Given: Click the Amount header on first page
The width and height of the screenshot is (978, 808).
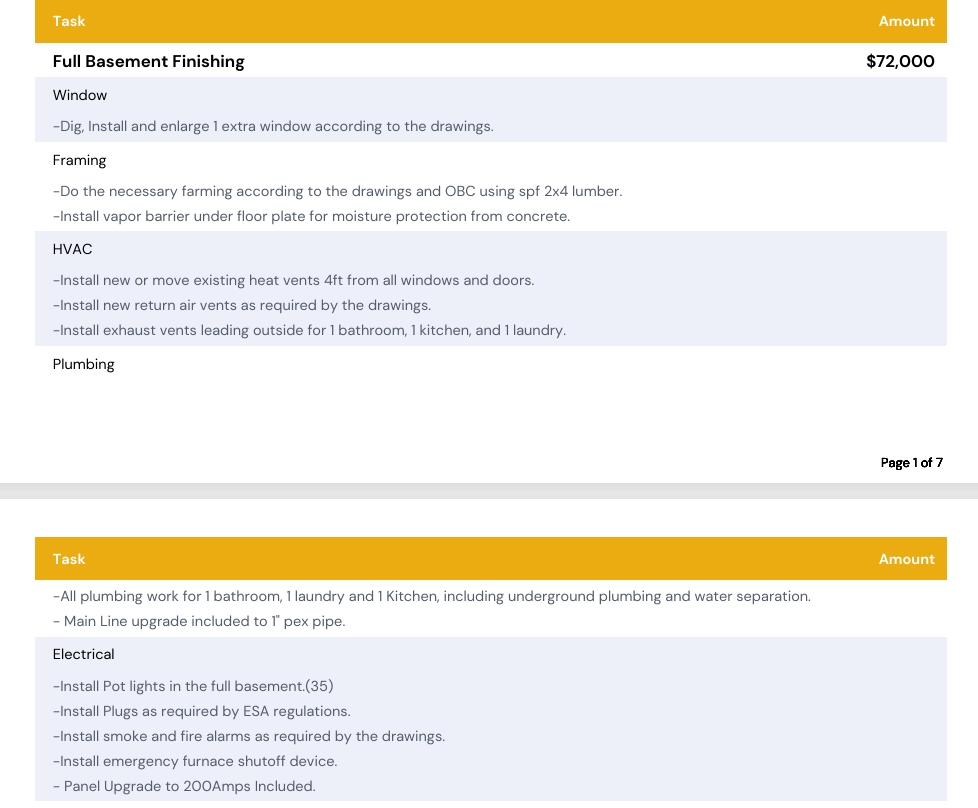Looking at the screenshot, I should click(906, 21).
